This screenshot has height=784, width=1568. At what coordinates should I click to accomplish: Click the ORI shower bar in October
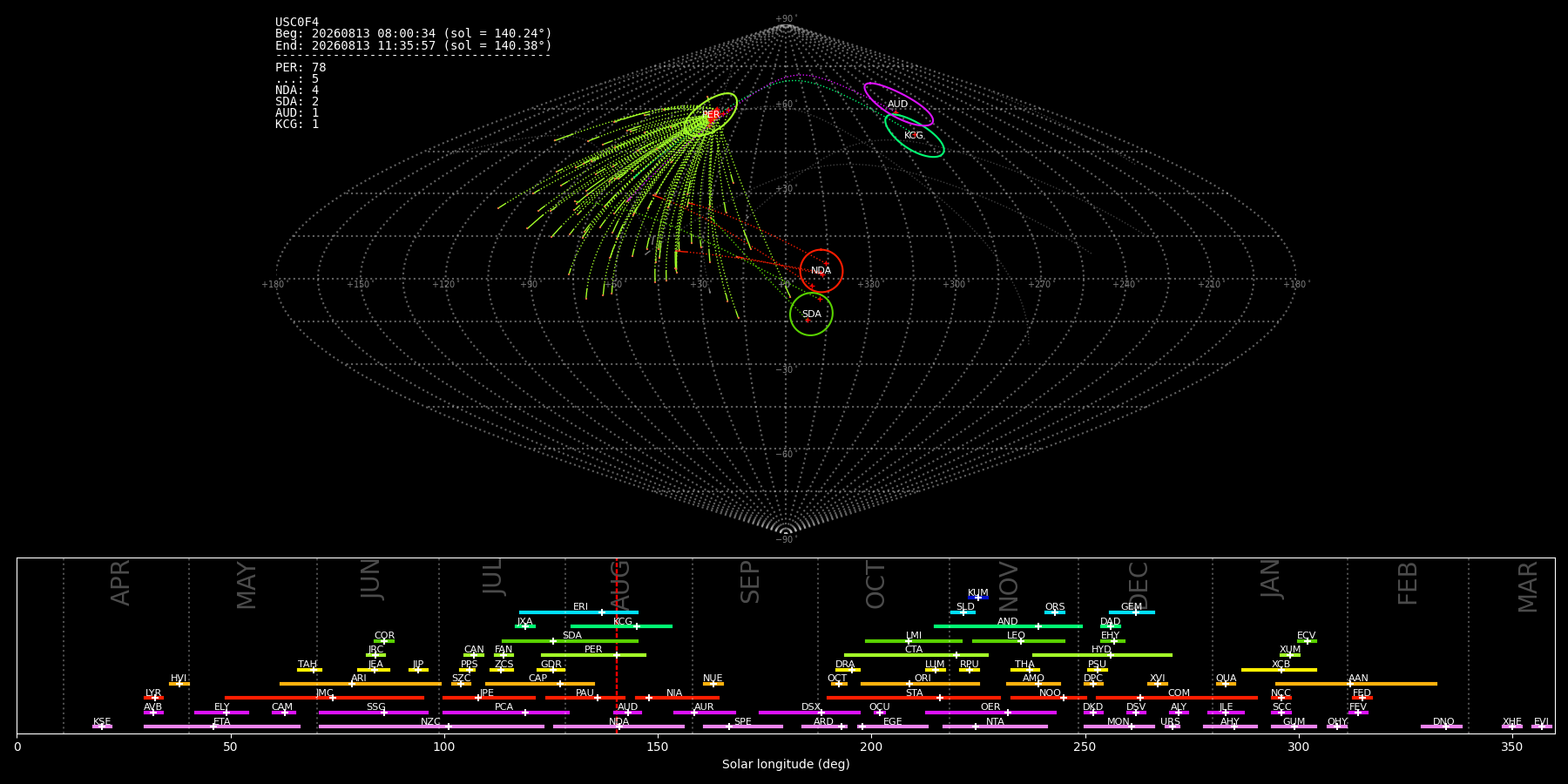tap(920, 684)
